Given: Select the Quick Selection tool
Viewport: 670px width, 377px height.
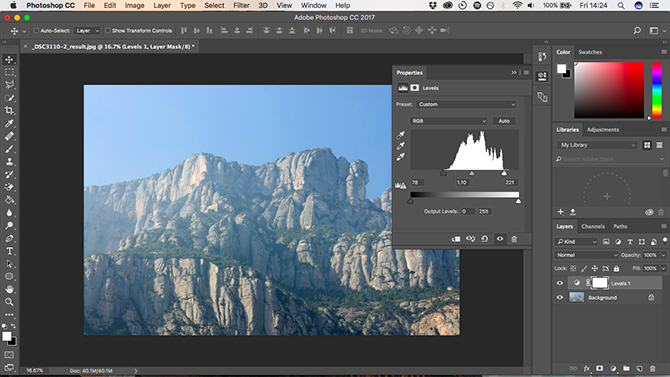Looking at the screenshot, I should pos(9,98).
